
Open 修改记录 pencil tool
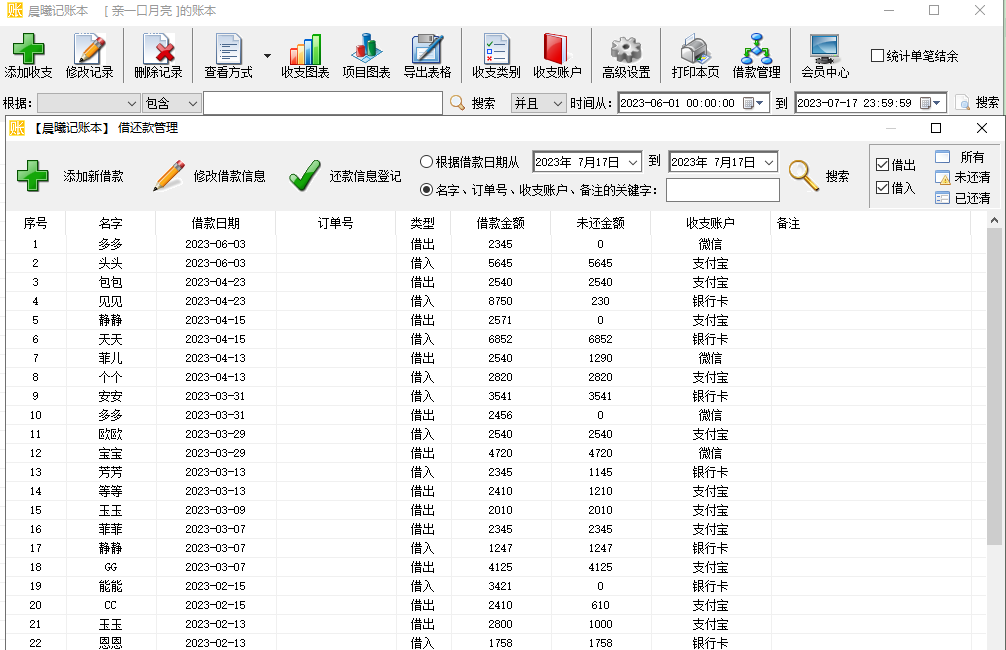coord(89,49)
